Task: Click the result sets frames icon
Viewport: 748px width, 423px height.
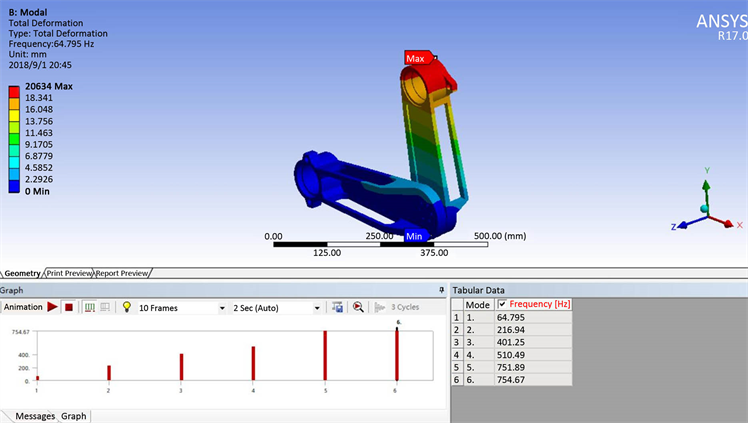Action: click(103, 308)
